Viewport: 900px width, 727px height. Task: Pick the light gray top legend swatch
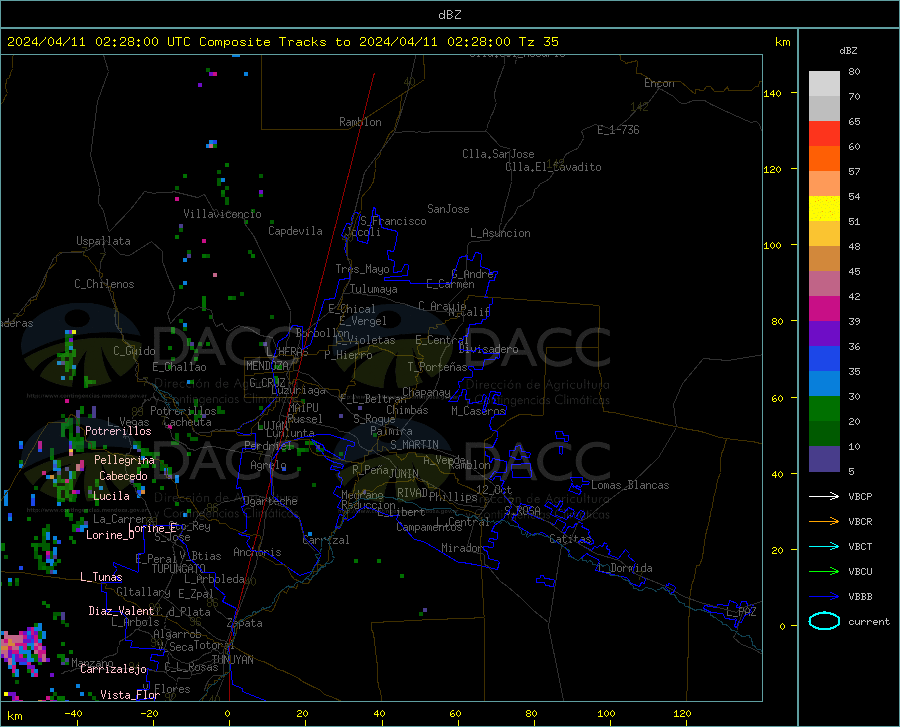(824, 84)
